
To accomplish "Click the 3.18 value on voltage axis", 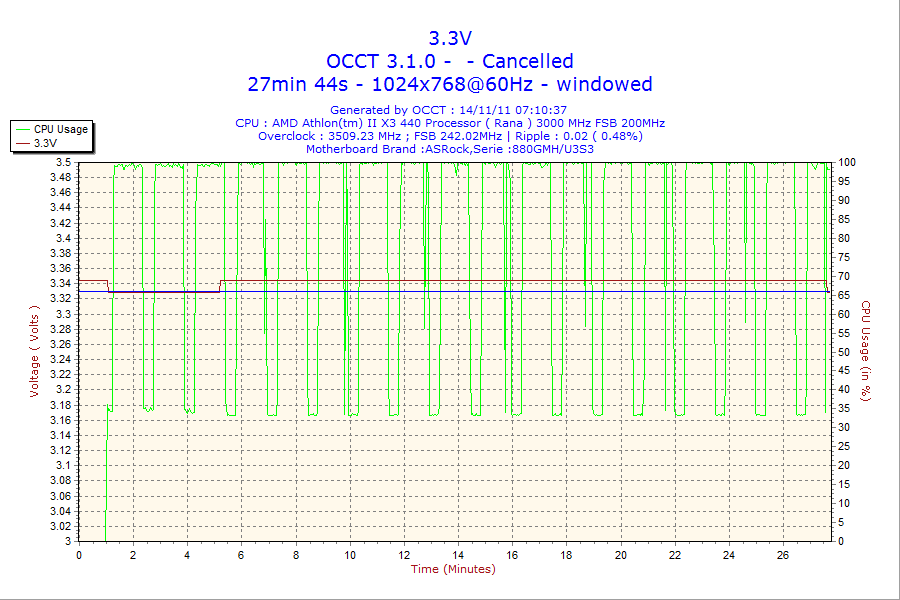I will [61, 405].
